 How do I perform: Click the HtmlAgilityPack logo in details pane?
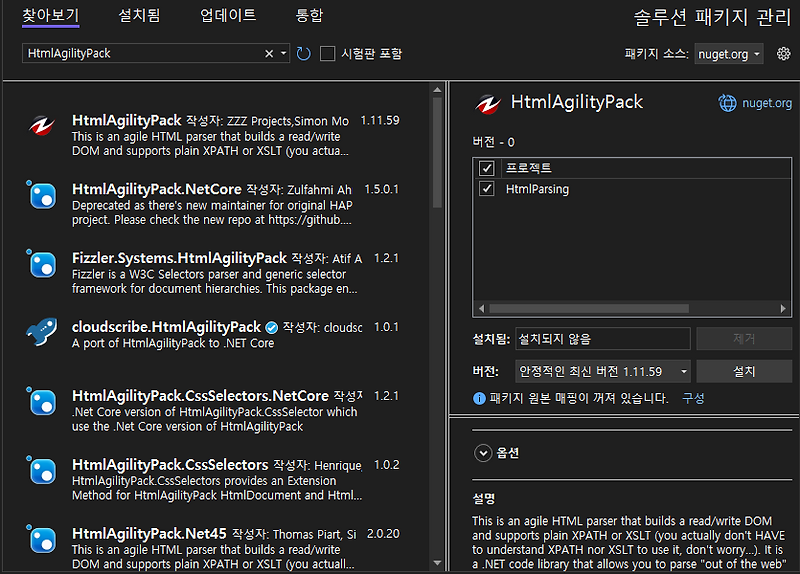488,103
